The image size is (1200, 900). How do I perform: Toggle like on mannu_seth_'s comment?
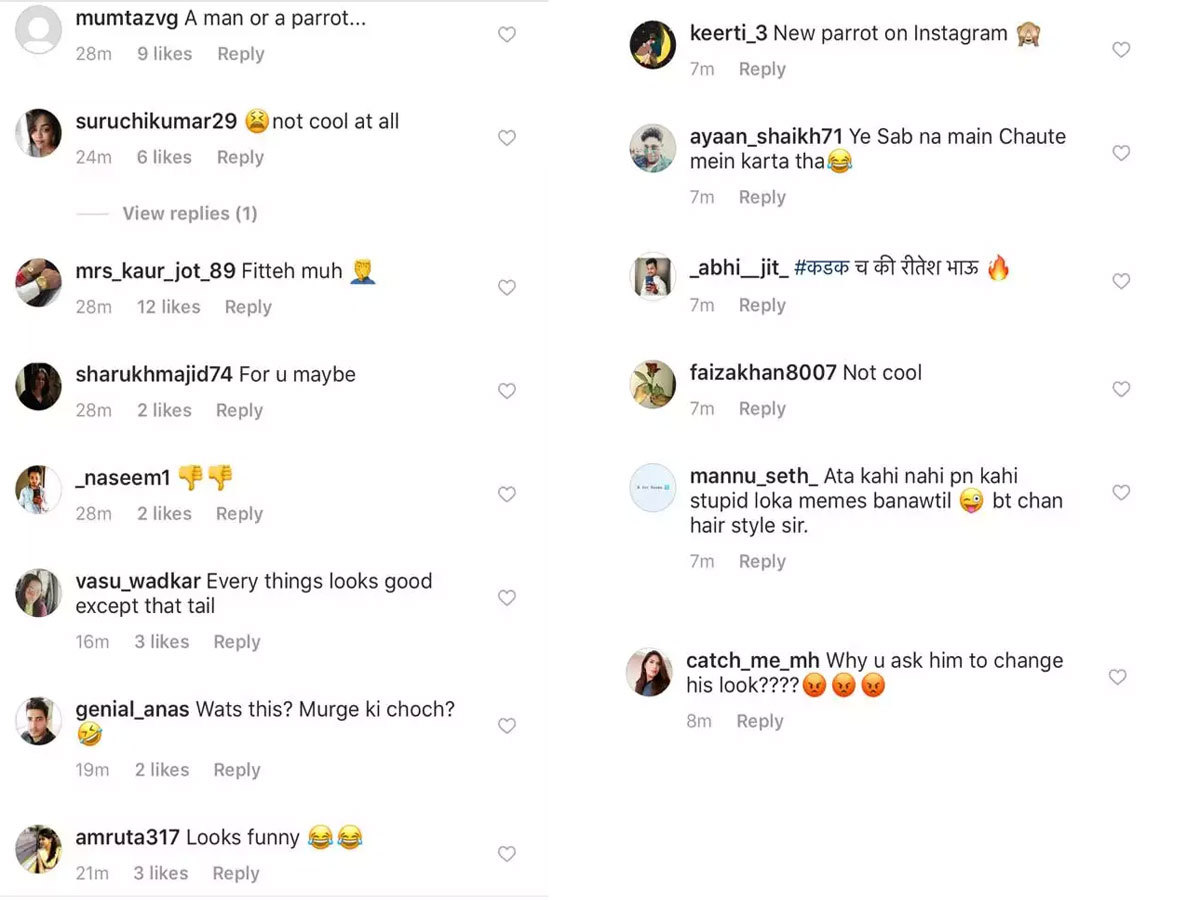(1121, 493)
